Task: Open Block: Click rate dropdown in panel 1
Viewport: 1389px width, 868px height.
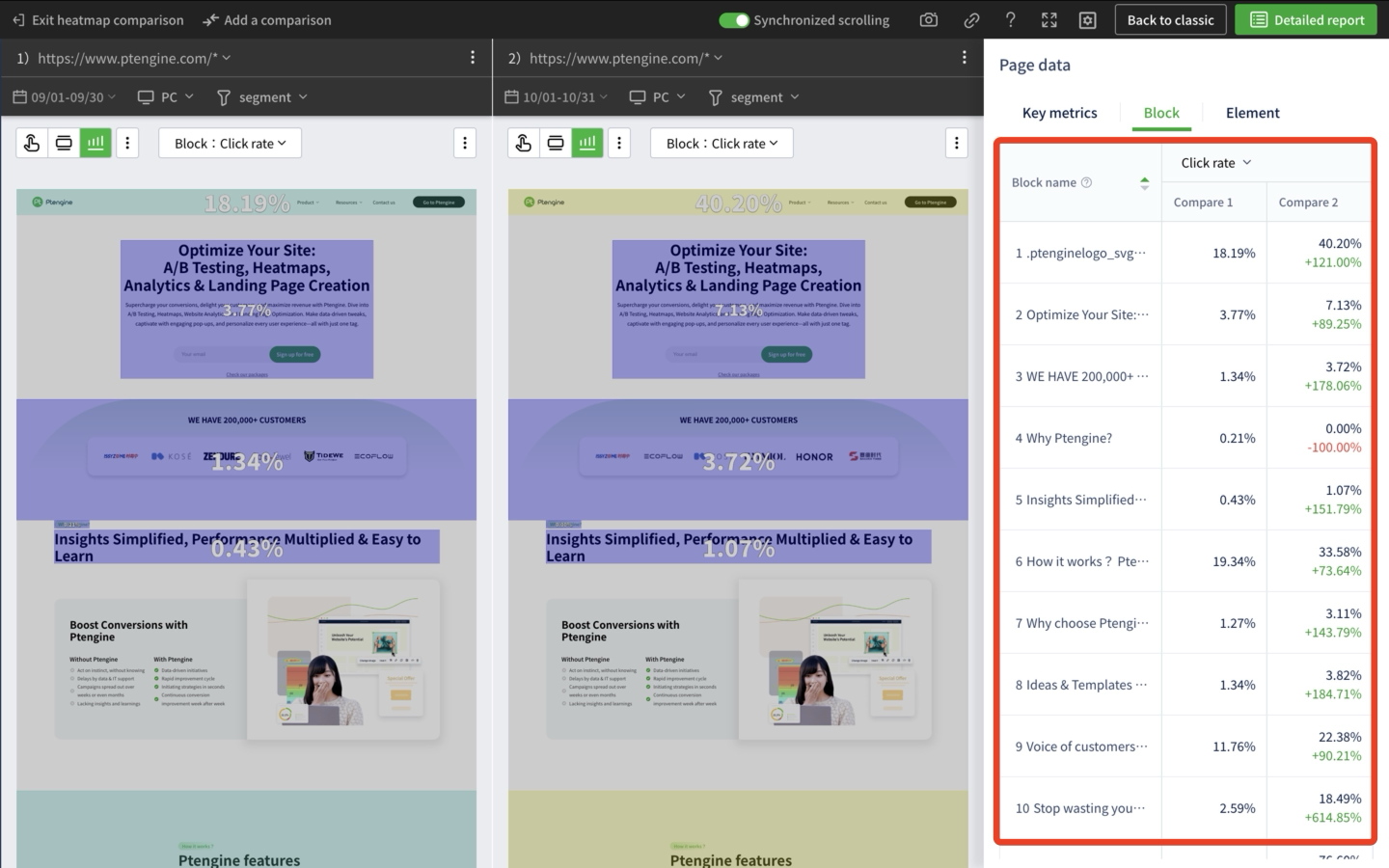Action: [x=230, y=143]
